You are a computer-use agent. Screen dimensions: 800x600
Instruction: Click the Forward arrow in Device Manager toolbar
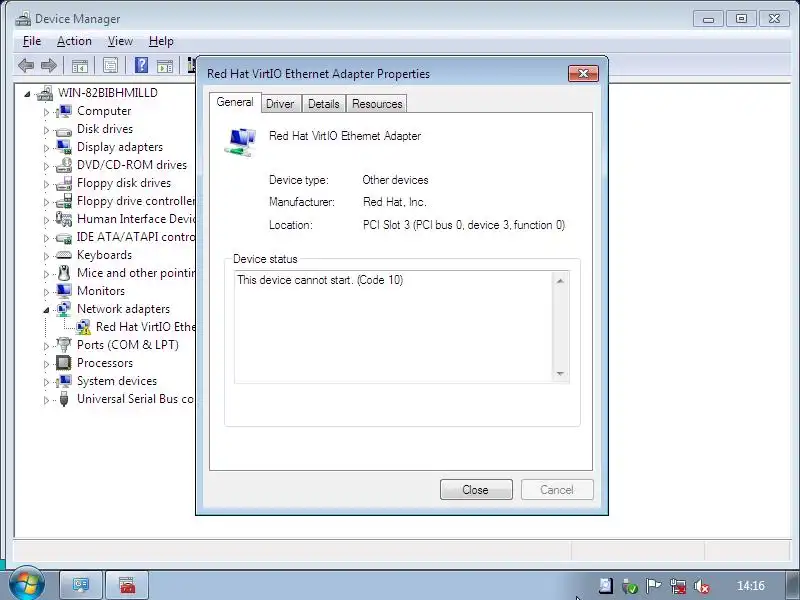click(48, 65)
